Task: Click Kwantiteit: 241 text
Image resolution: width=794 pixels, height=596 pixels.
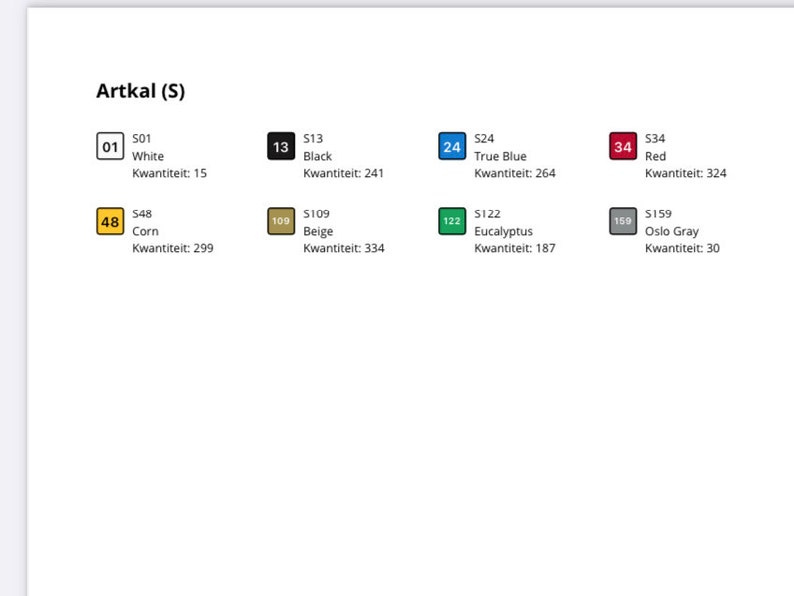Action: [x=344, y=173]
